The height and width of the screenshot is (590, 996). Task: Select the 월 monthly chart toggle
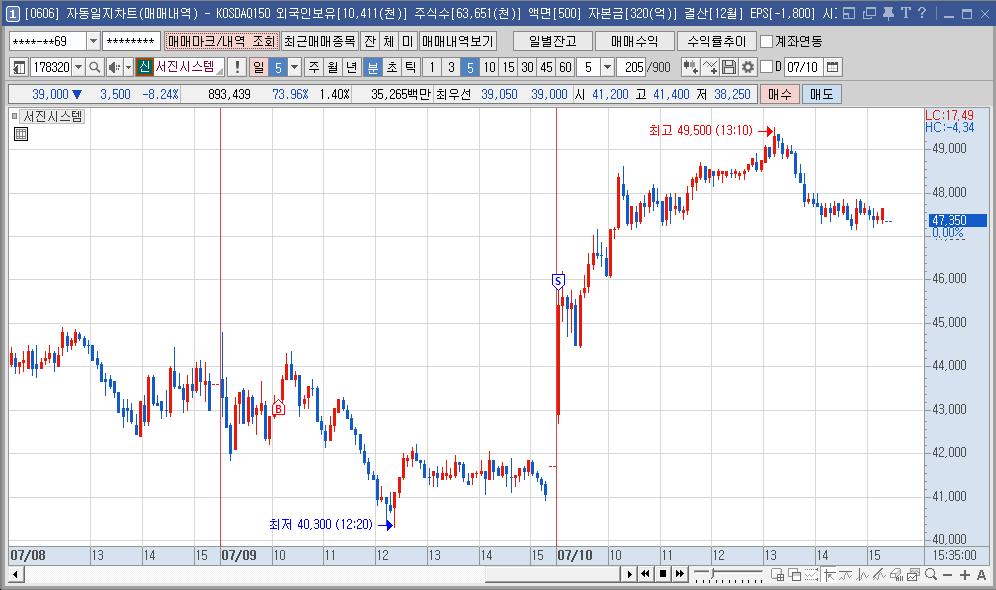coord(333,67)
